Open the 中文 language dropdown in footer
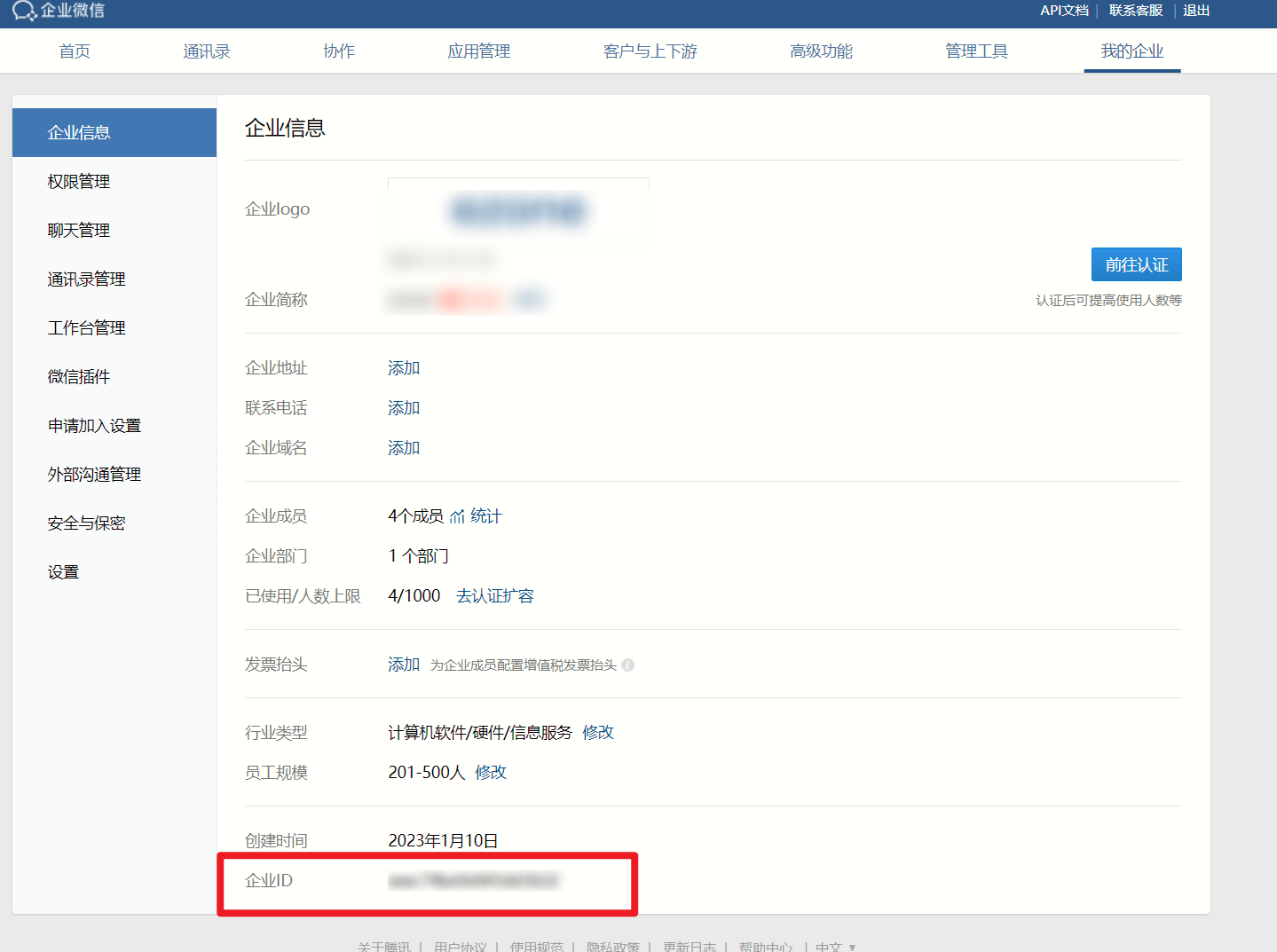 (832, 946)
